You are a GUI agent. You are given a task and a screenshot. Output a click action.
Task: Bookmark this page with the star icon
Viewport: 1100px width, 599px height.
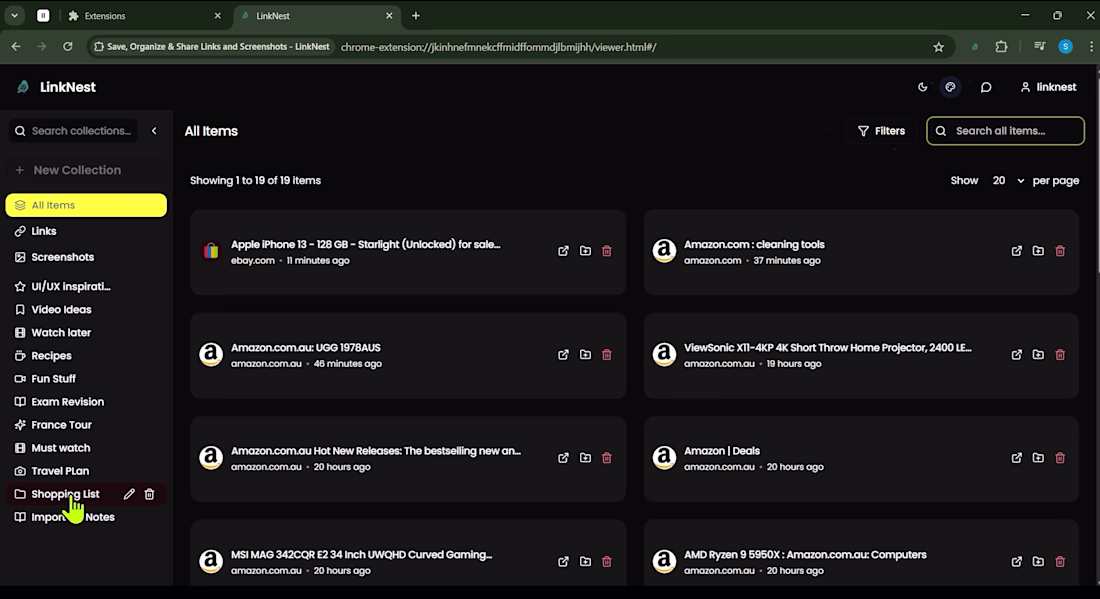coord(938,47)
